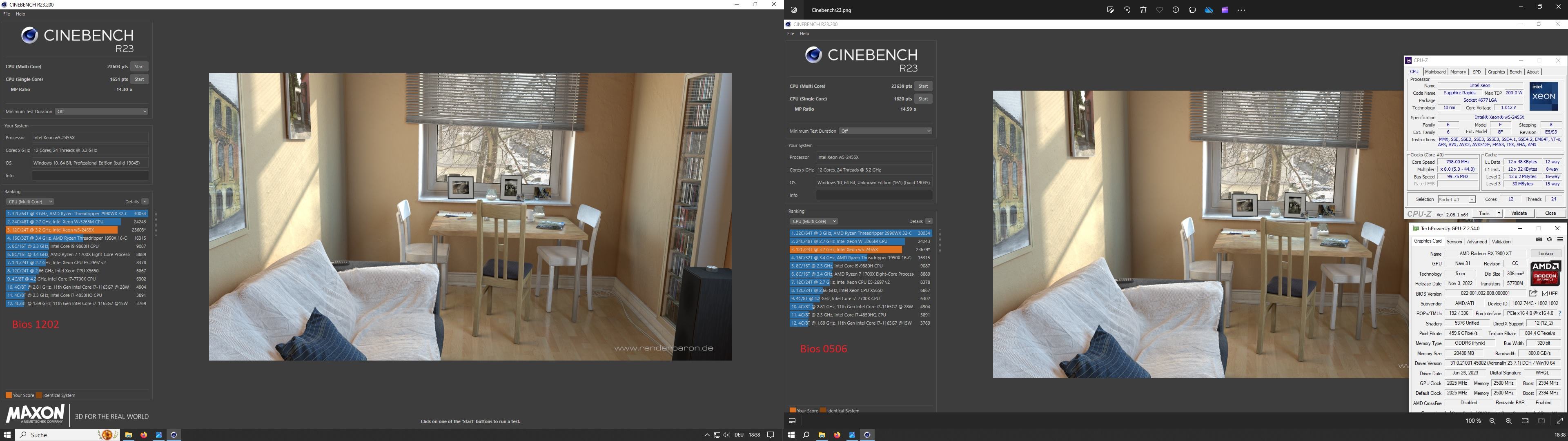The height and width of the screenshot is (441, 1568).
Task: Click the empty Info field in Bios 1202 Cinebench
Action: [90, 176]
